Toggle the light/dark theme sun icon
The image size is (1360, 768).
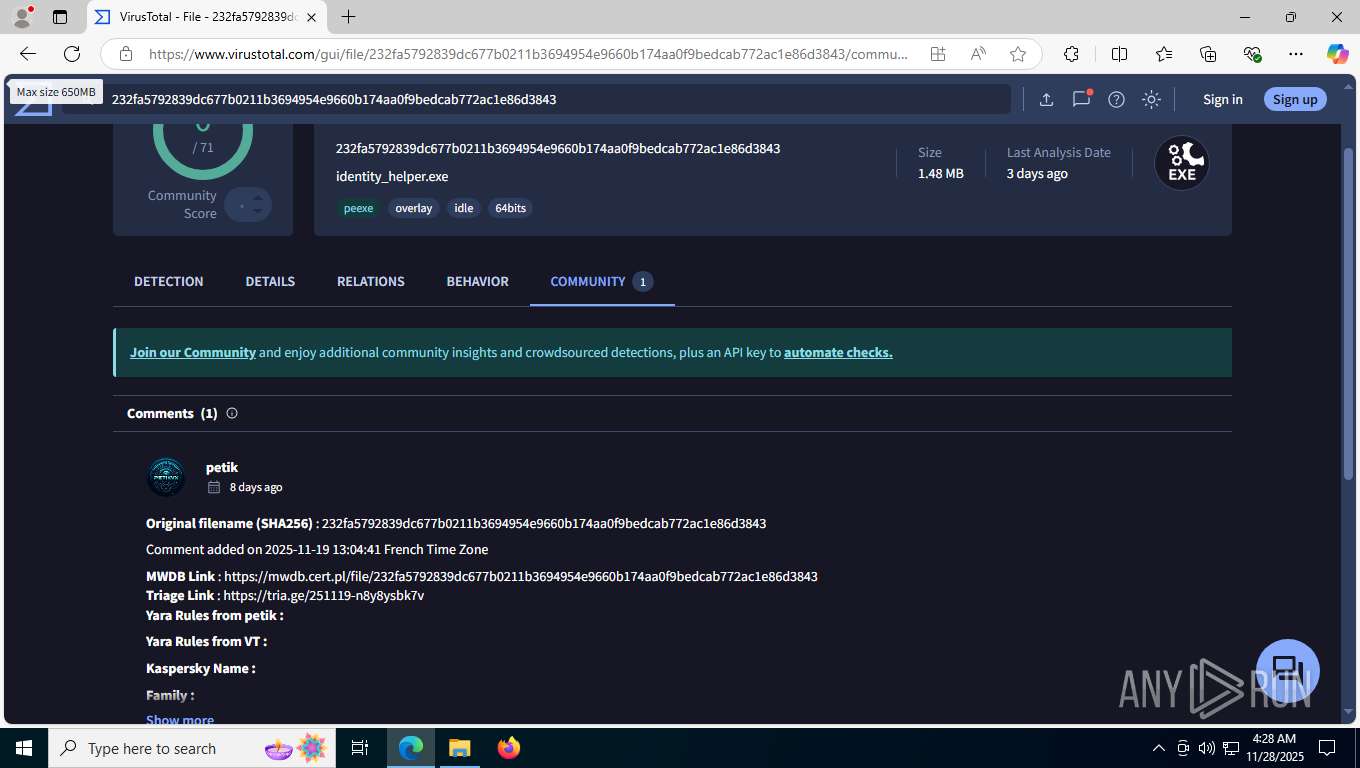pyautogui.click(x=1152, y=99)
